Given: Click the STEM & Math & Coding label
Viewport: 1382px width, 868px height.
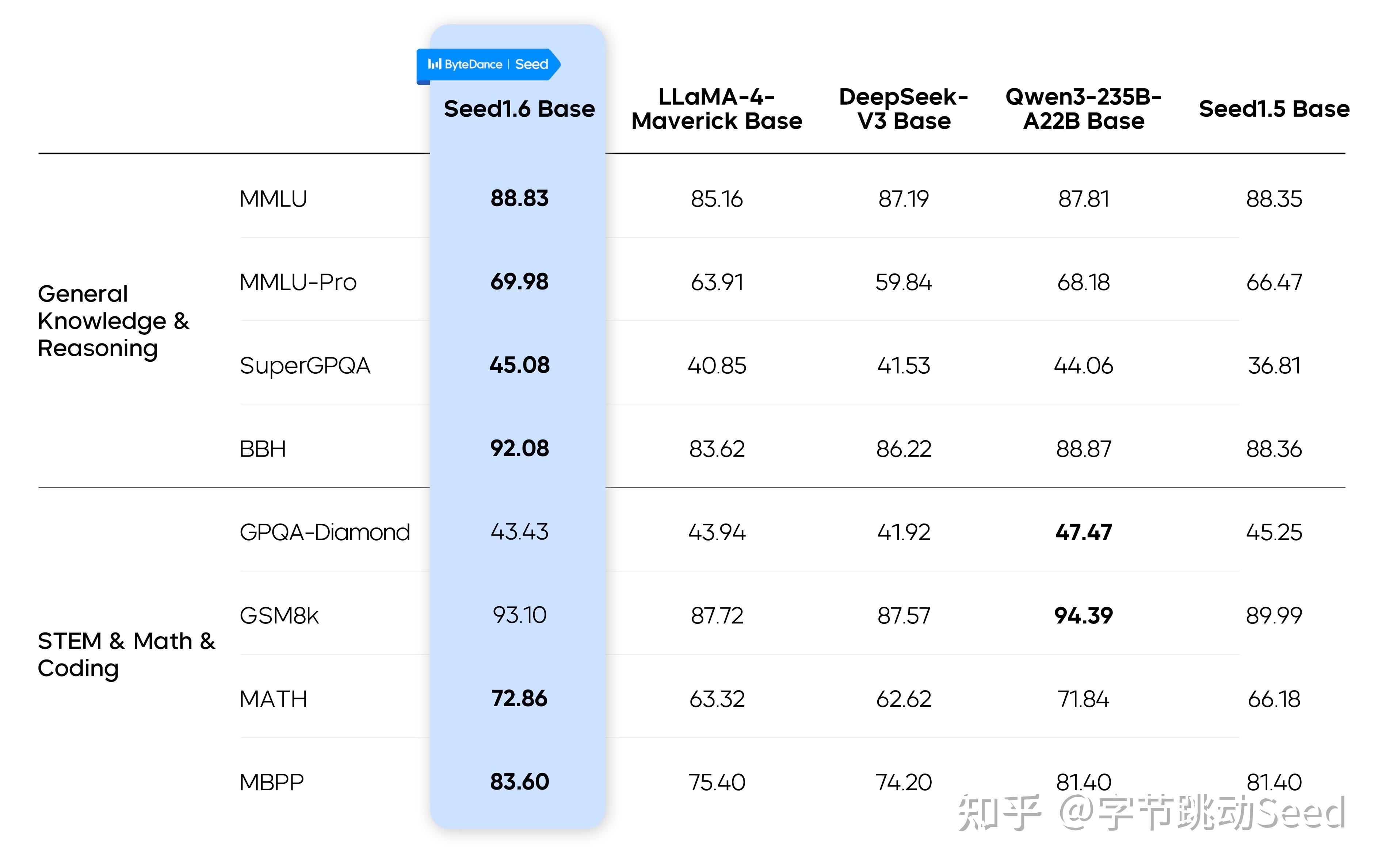Looking at the screenshot, I should pos(126,654).
